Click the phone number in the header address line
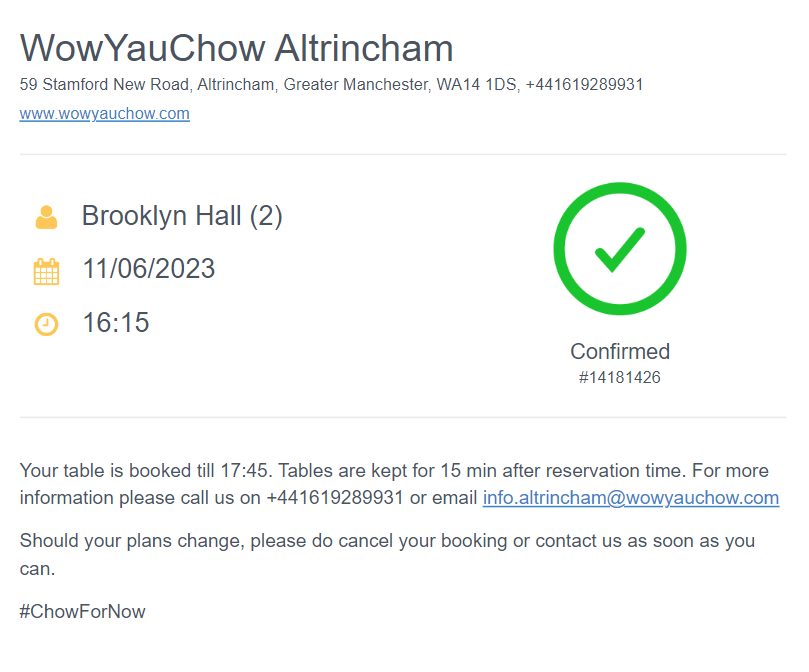The width and height of the screenshot is (809, 672). [x=583, y=85]
